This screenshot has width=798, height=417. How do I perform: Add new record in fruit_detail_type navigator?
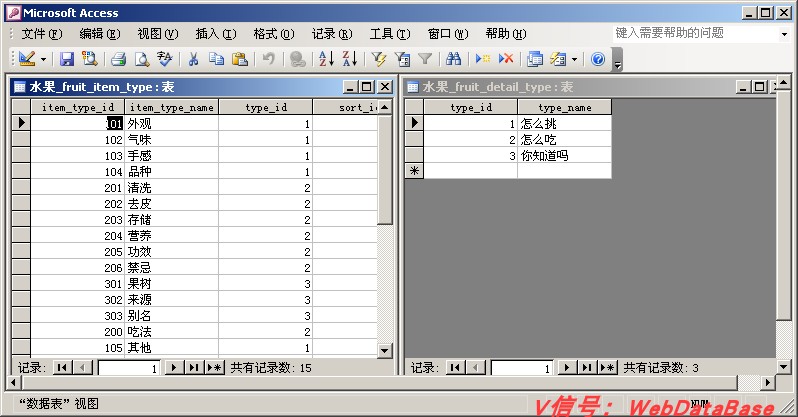608,368
